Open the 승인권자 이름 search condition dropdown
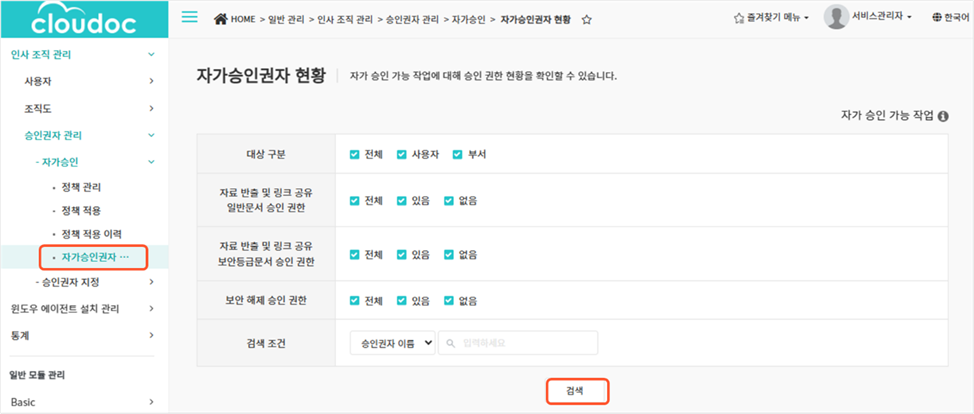The width and height of the screenshot is (974, 414). (x=393, y=343)
